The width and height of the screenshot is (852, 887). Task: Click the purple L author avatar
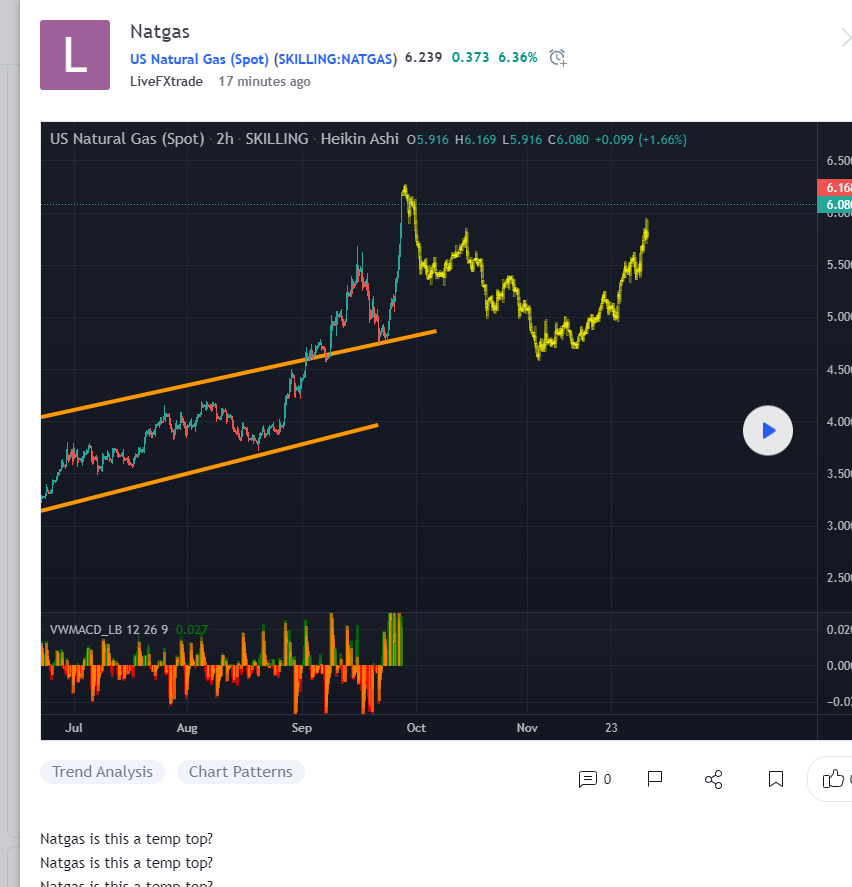(75, 55)
